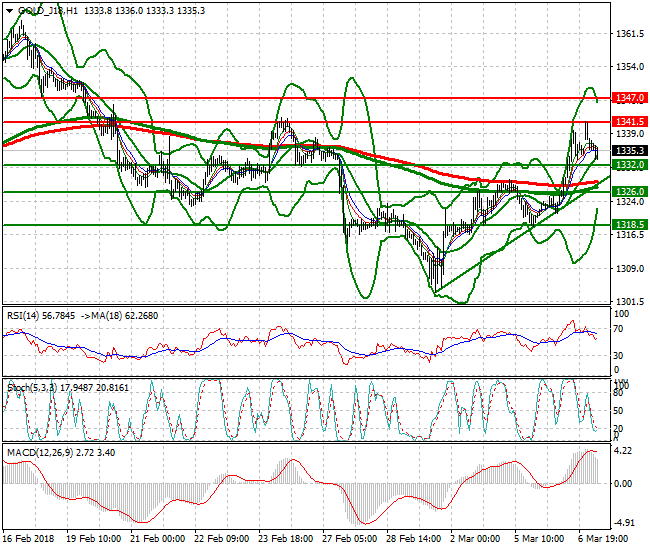The height and width of the screenshot is (550, 650).
Task: Click the MACD scale value 4.22
Action: [x=623, y=451]
